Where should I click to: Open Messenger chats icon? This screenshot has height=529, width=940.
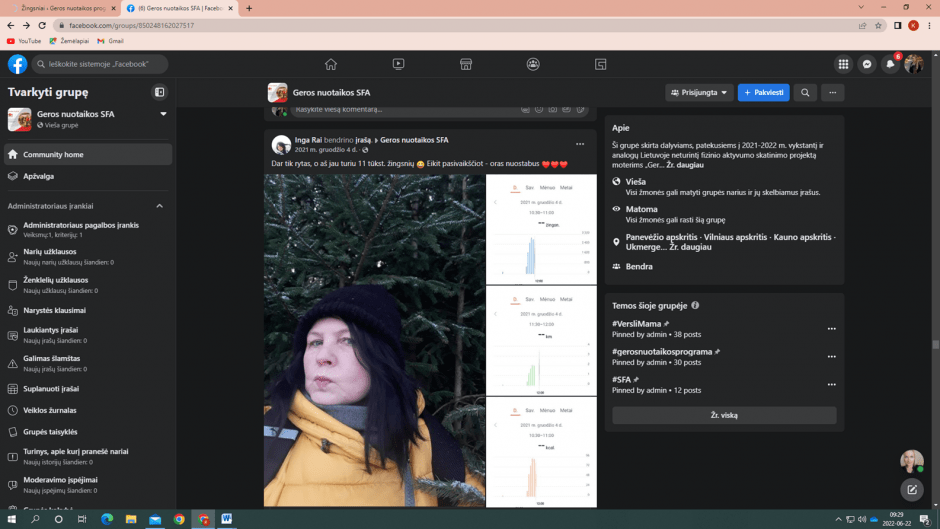click(867, 64)
